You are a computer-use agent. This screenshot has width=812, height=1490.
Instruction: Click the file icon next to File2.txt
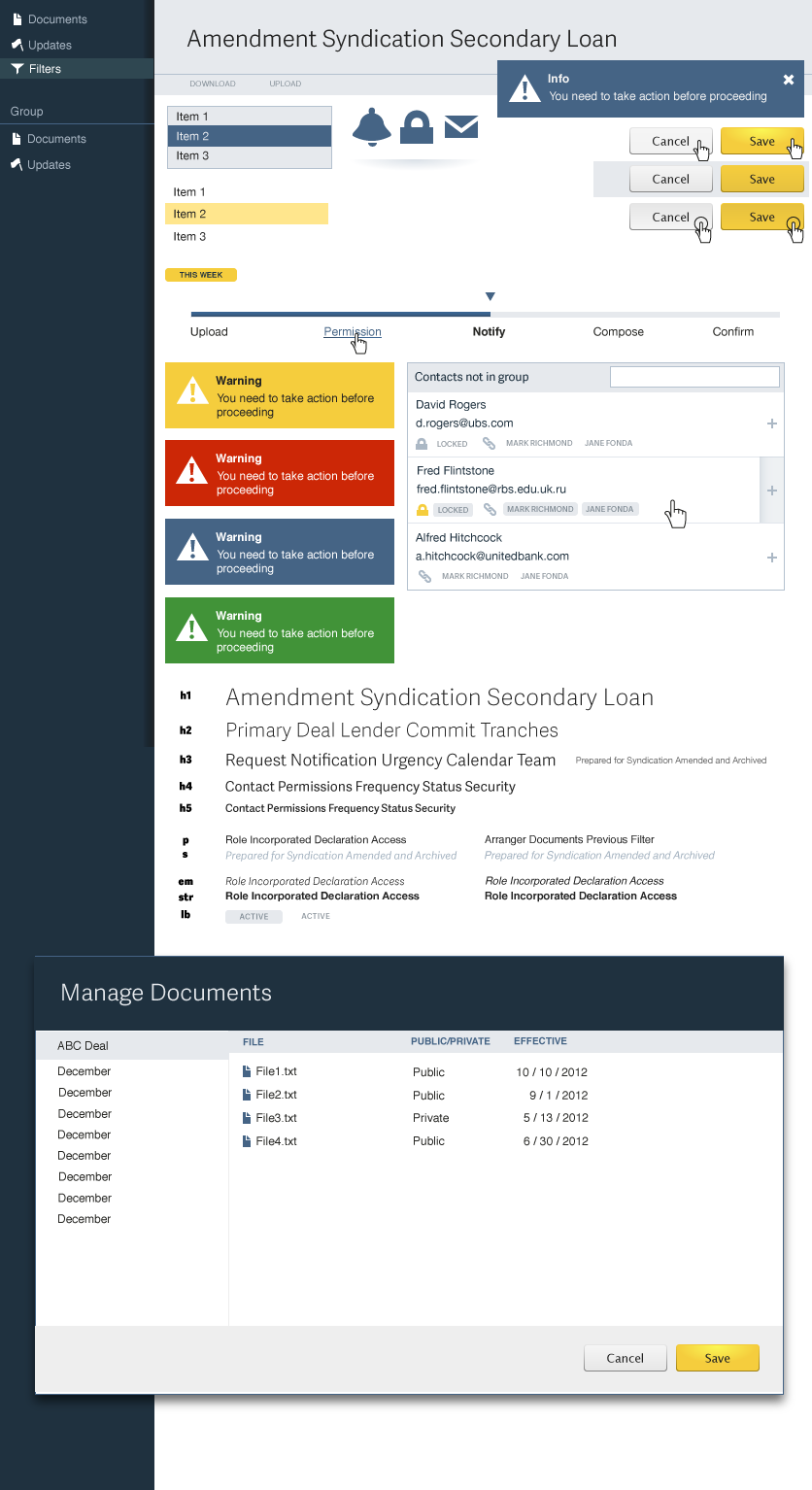[x=247, y=1095]
